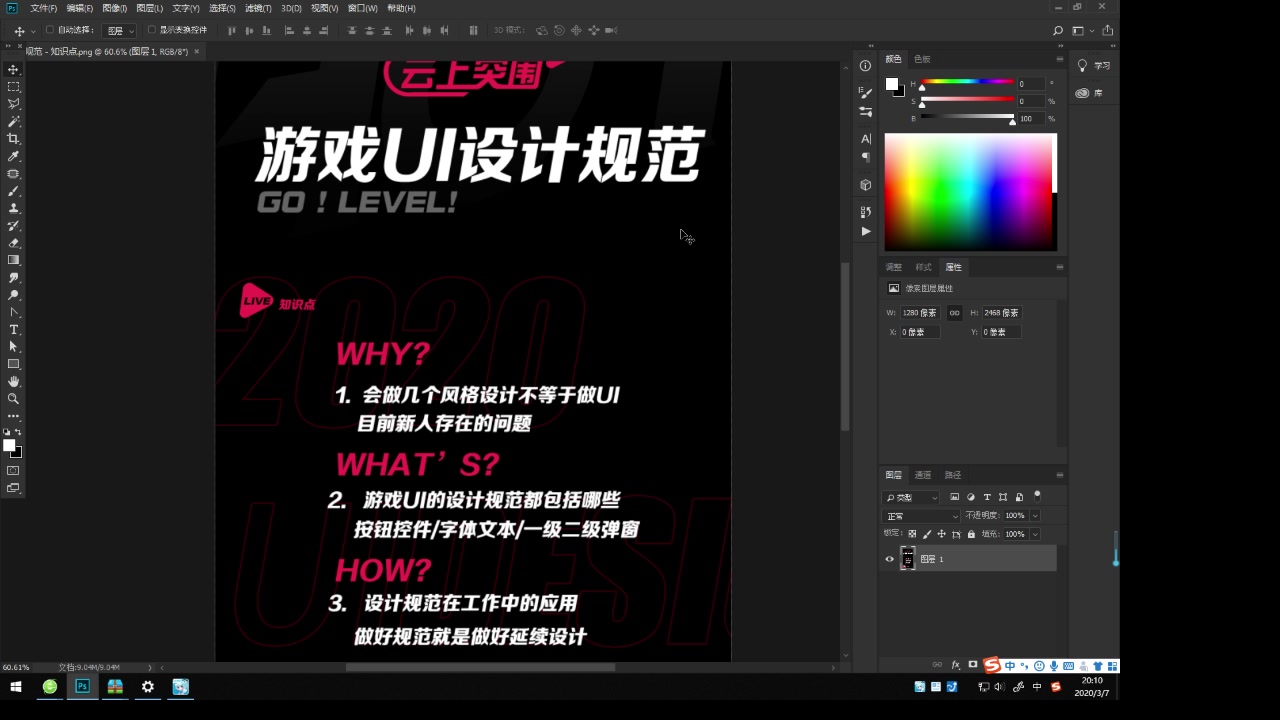This screenshot has height=720, width=1280.
Task: Click the search icon in options bar
Action: (x=1058, y=31)
